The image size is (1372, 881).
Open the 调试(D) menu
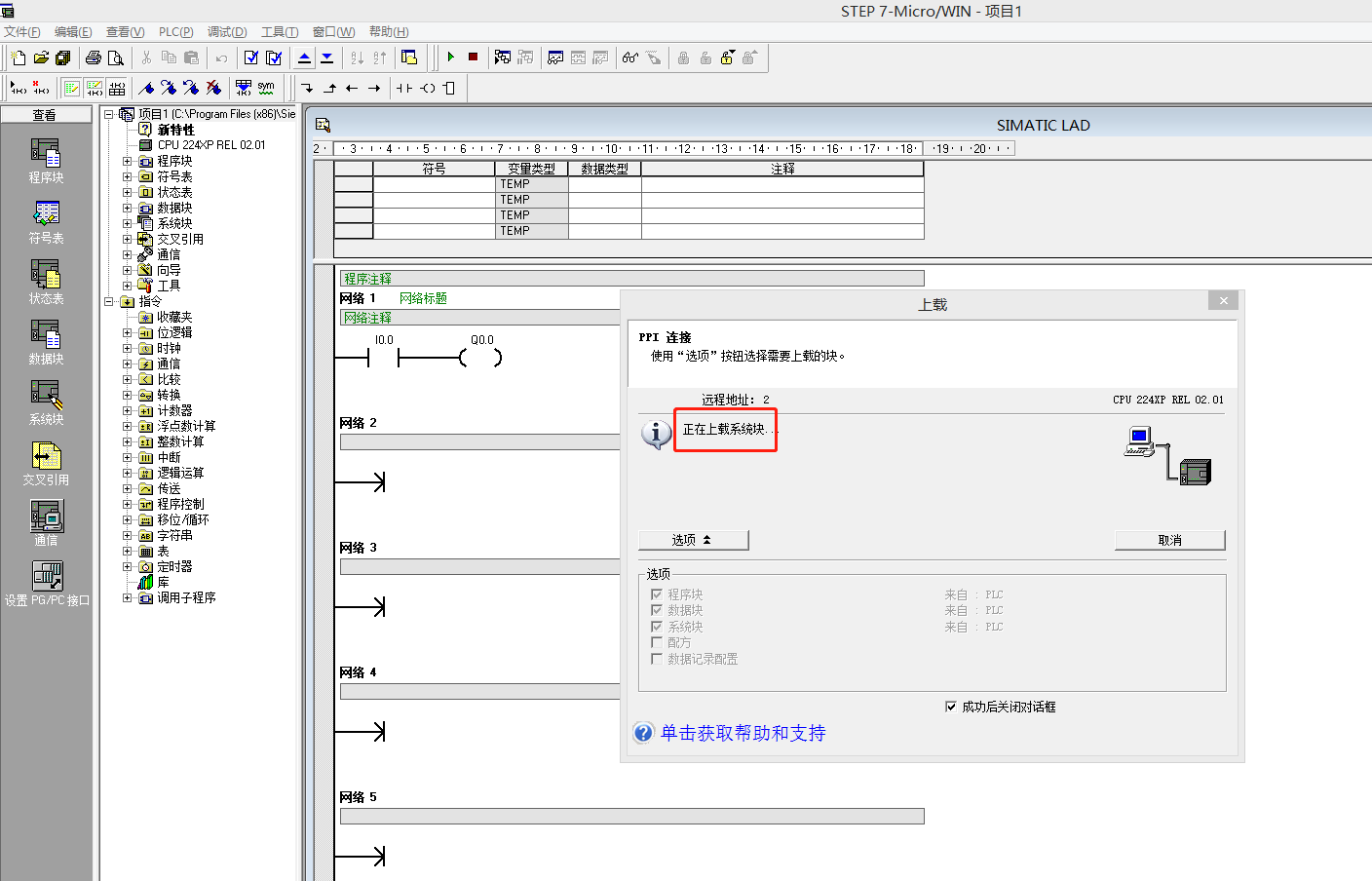click(x=226, y=32)
